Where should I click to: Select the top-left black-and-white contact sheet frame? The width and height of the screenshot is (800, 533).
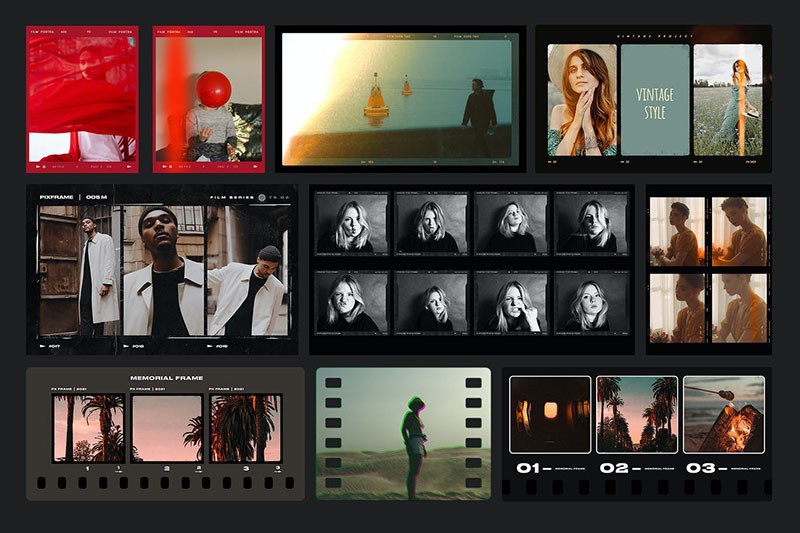[352, 223]
